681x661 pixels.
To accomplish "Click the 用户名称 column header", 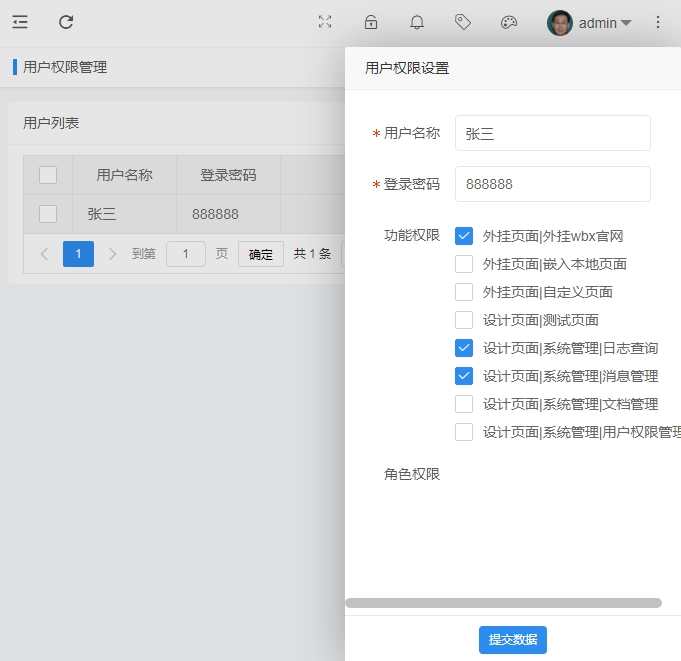I will [x=124, y=175].
